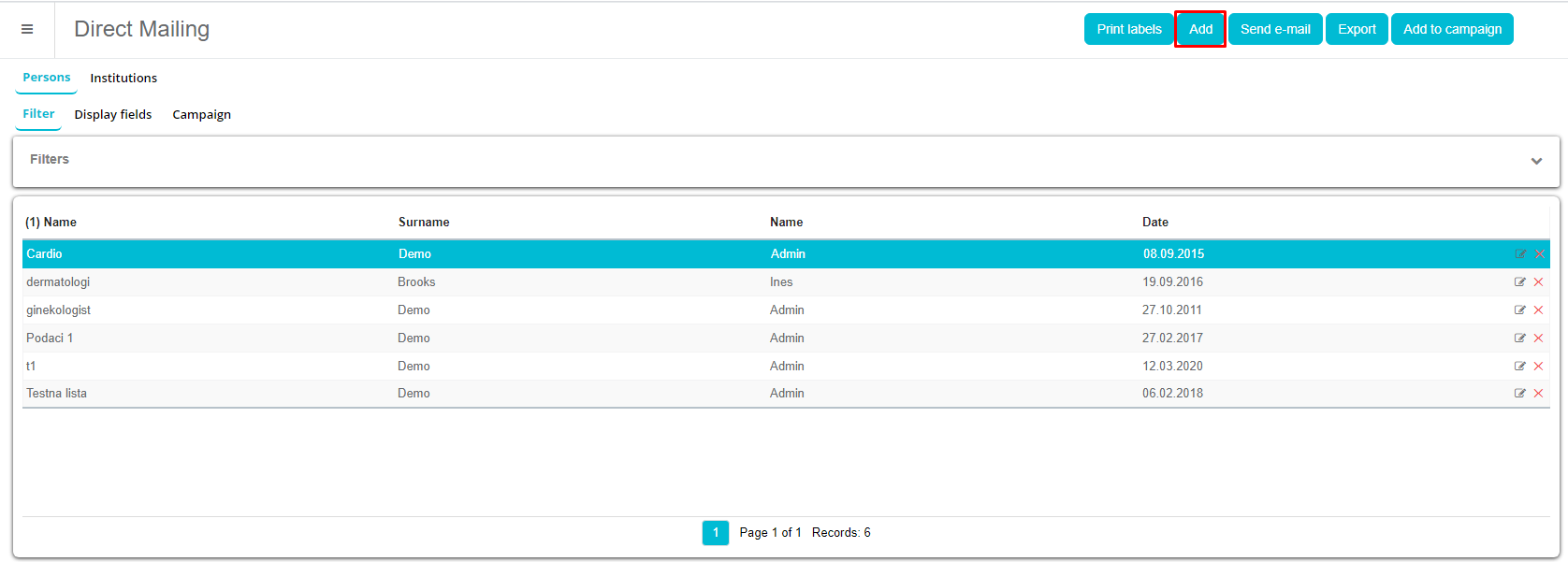This screenshot has width=1568, height=562.
Task: Edit the Testna lista entry
Action: (x=1520, y=394)
